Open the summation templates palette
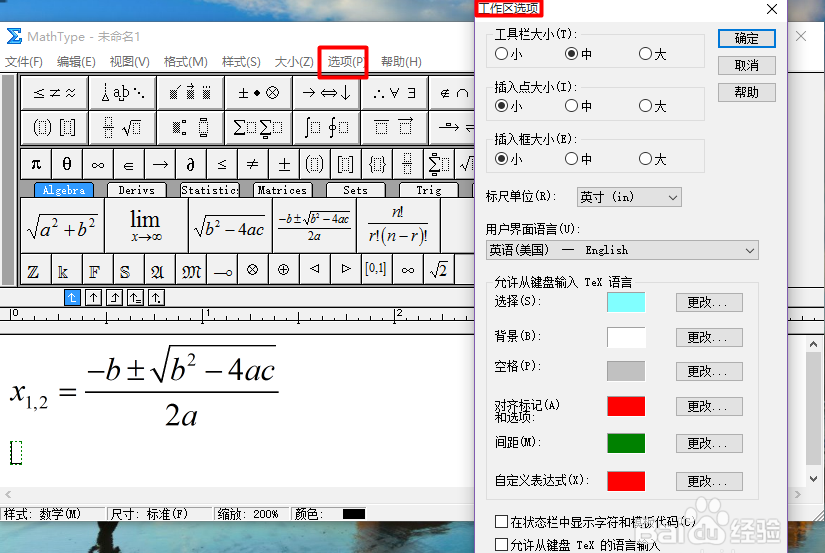The width and height of the screenshot is (825, 553). tap(257, 127)
